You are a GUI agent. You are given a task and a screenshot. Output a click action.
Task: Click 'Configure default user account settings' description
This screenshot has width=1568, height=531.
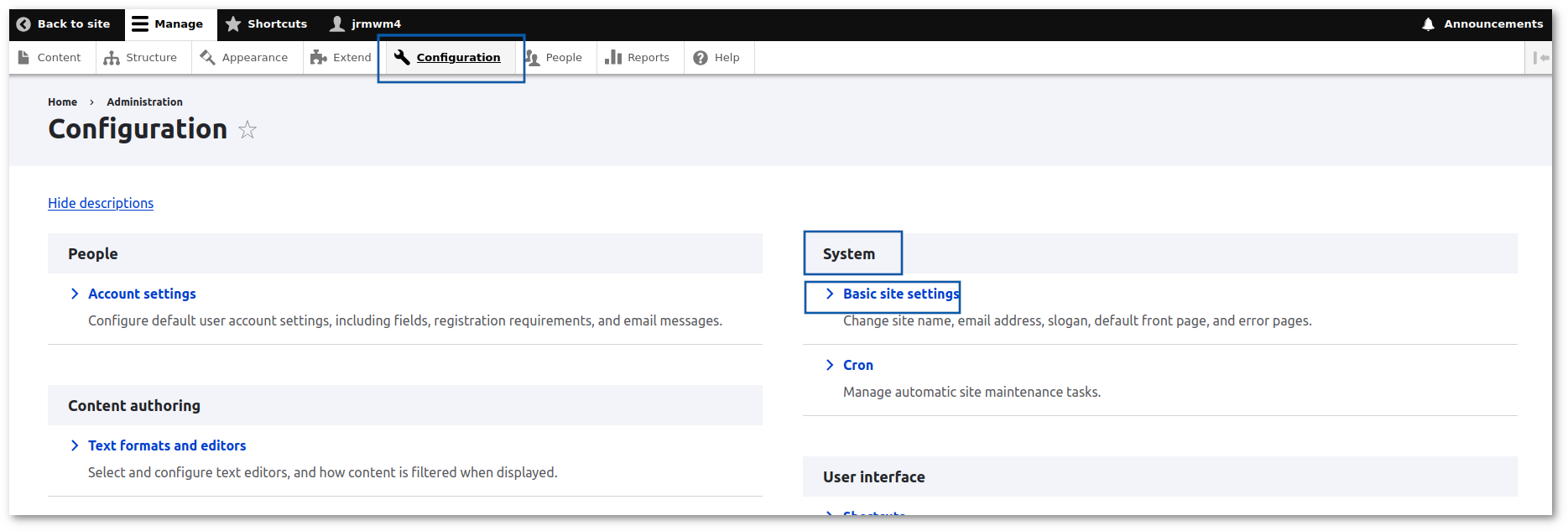[x=405, y=320]
